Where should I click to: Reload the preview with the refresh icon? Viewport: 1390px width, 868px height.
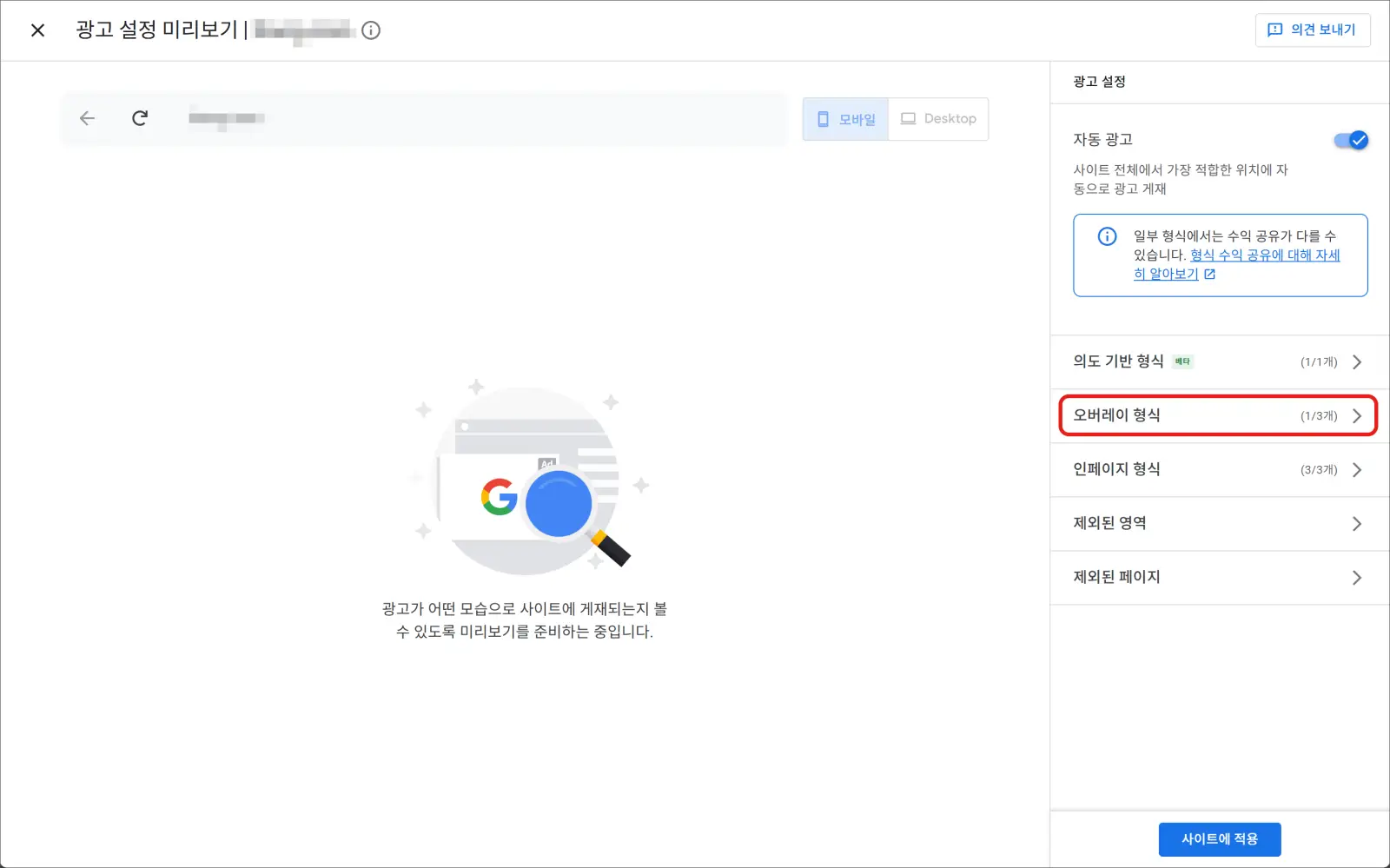[x=140, y=118]
